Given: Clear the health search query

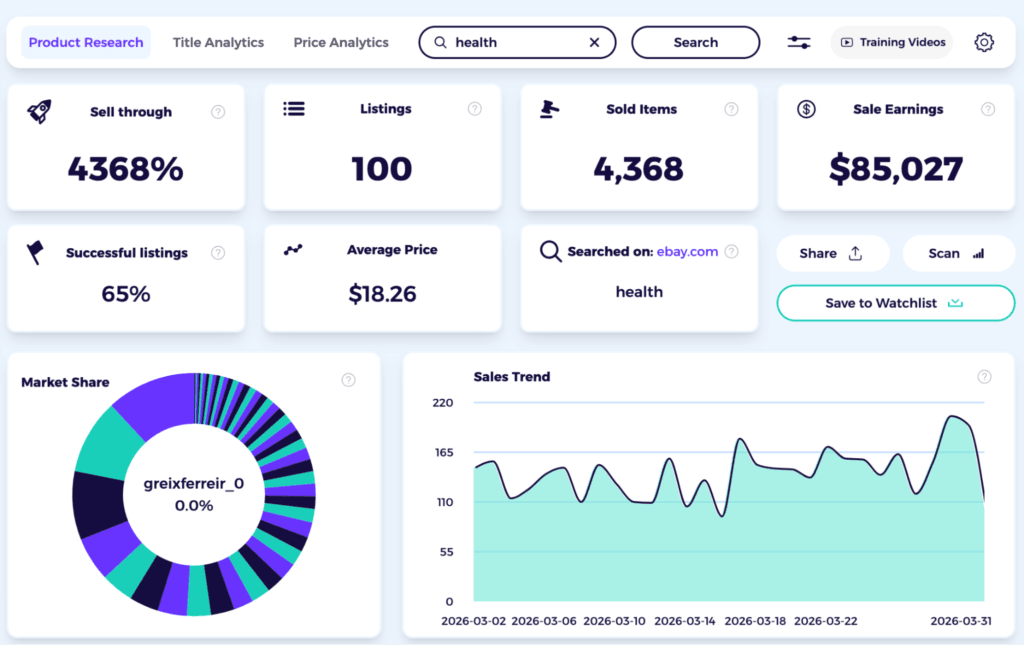Looking at the screenshot, I should [594, 42].
